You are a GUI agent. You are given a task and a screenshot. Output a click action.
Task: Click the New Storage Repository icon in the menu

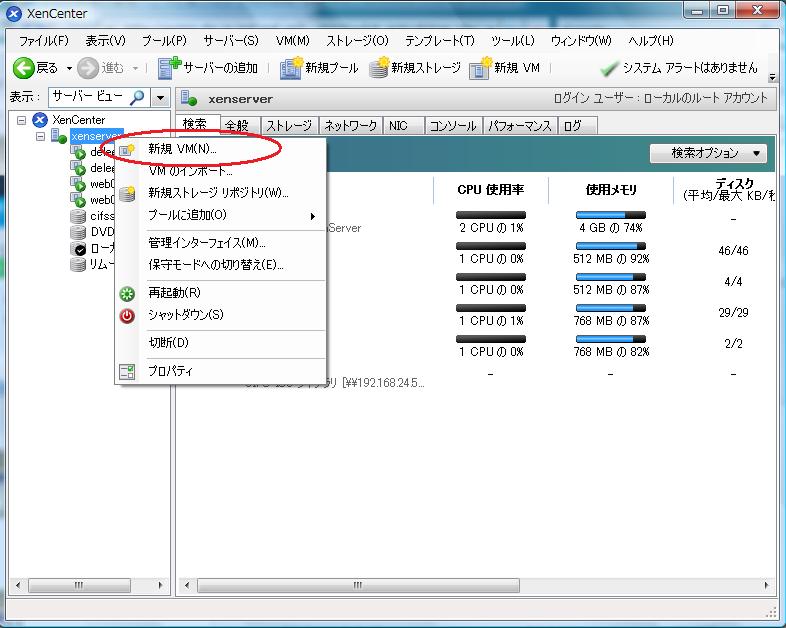[127, 193]
